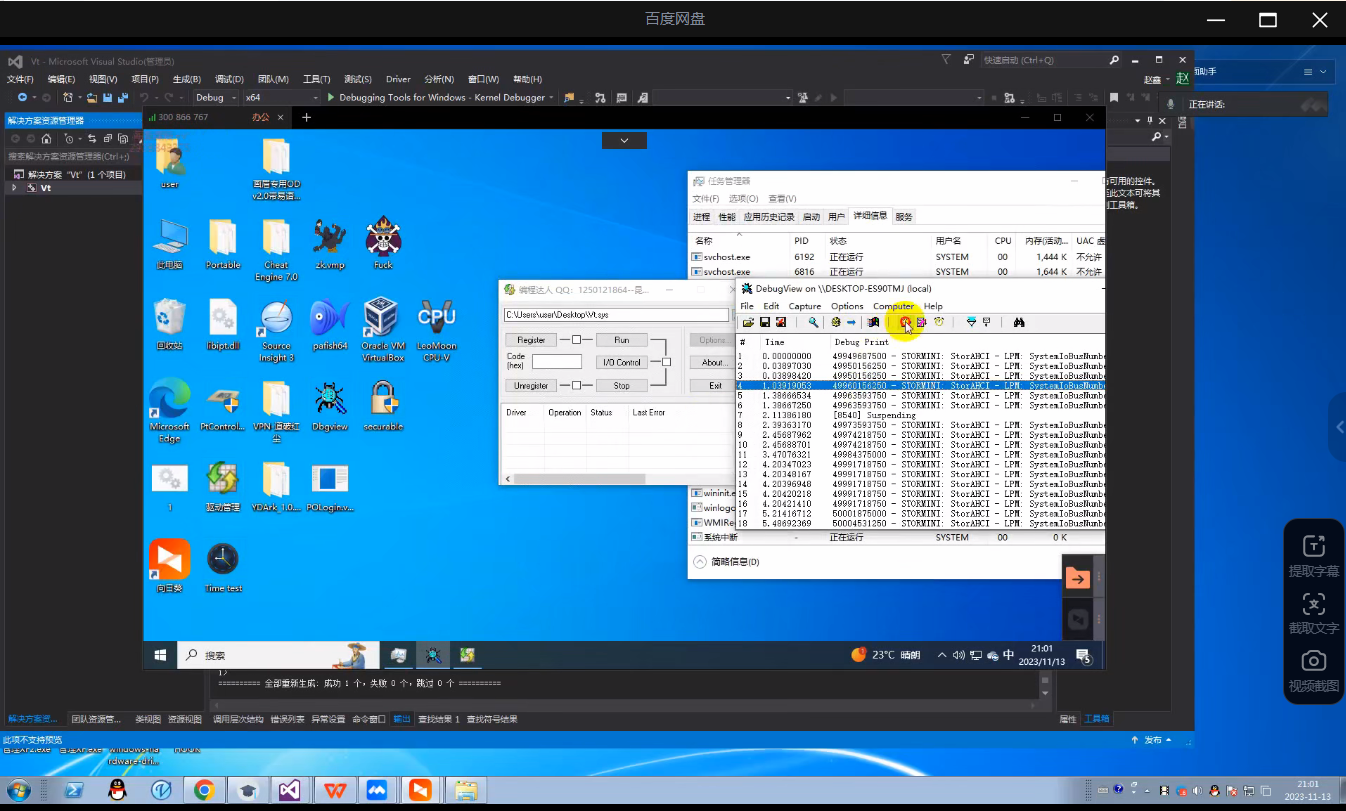The image size is (1346, 811).
Task: Click remote desktop top chevron dropdown
Action: click(625, 141)
